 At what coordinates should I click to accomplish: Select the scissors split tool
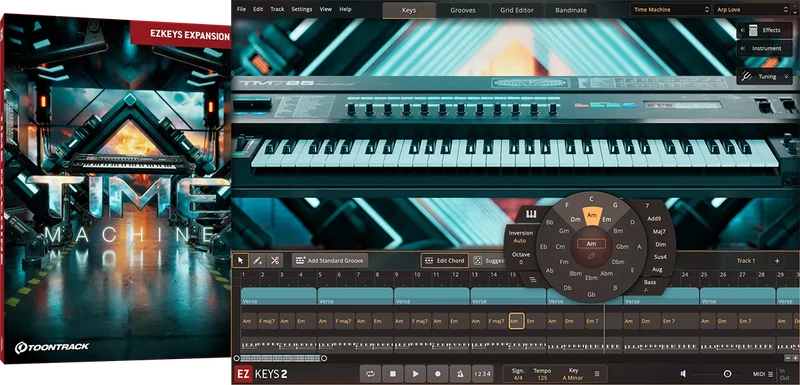tap(274, 261)
